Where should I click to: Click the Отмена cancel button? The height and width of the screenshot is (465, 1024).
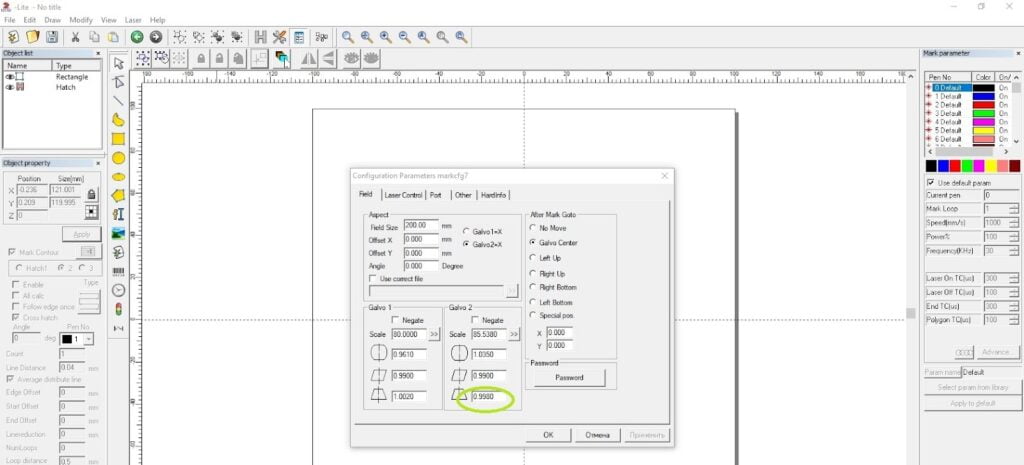click(x=597, y=435)
